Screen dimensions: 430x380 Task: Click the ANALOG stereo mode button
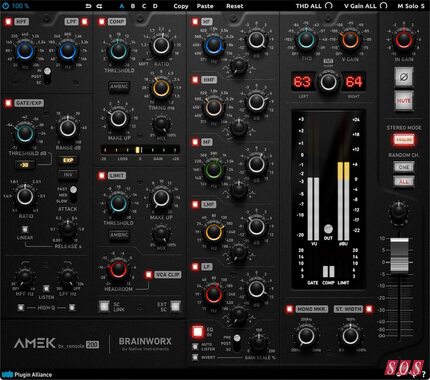point(404,140)
